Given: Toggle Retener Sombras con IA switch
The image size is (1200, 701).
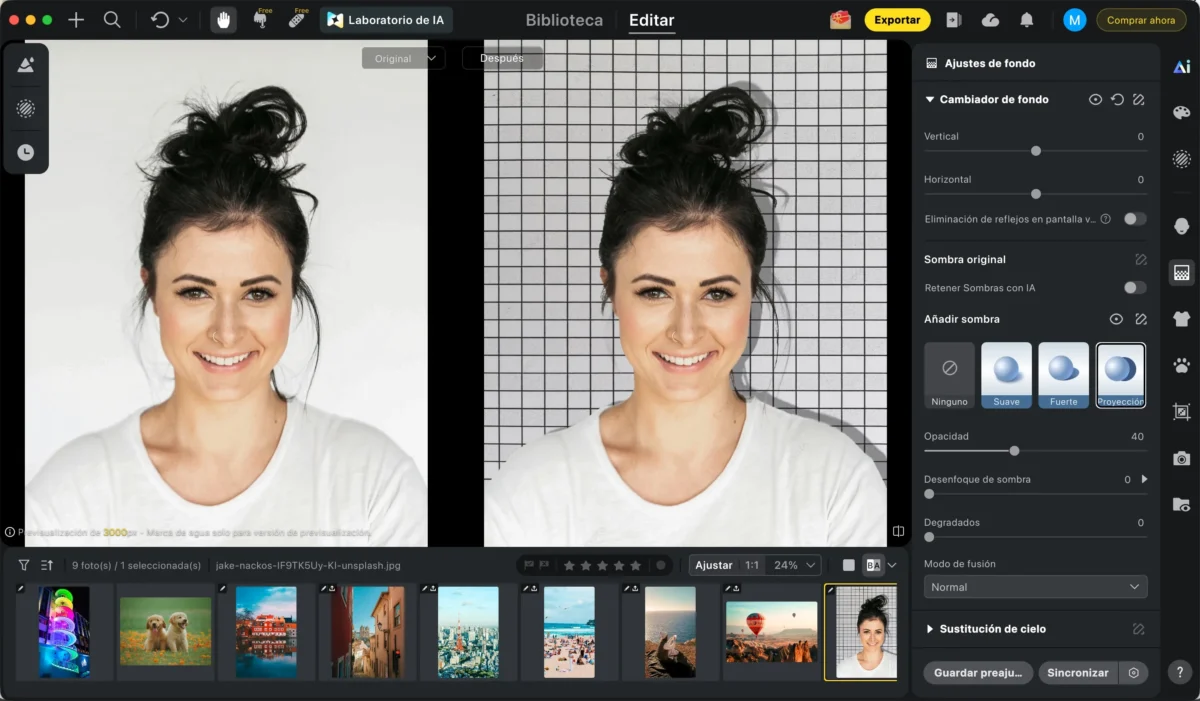Looking at the screenshot, I should (1134, 288).
